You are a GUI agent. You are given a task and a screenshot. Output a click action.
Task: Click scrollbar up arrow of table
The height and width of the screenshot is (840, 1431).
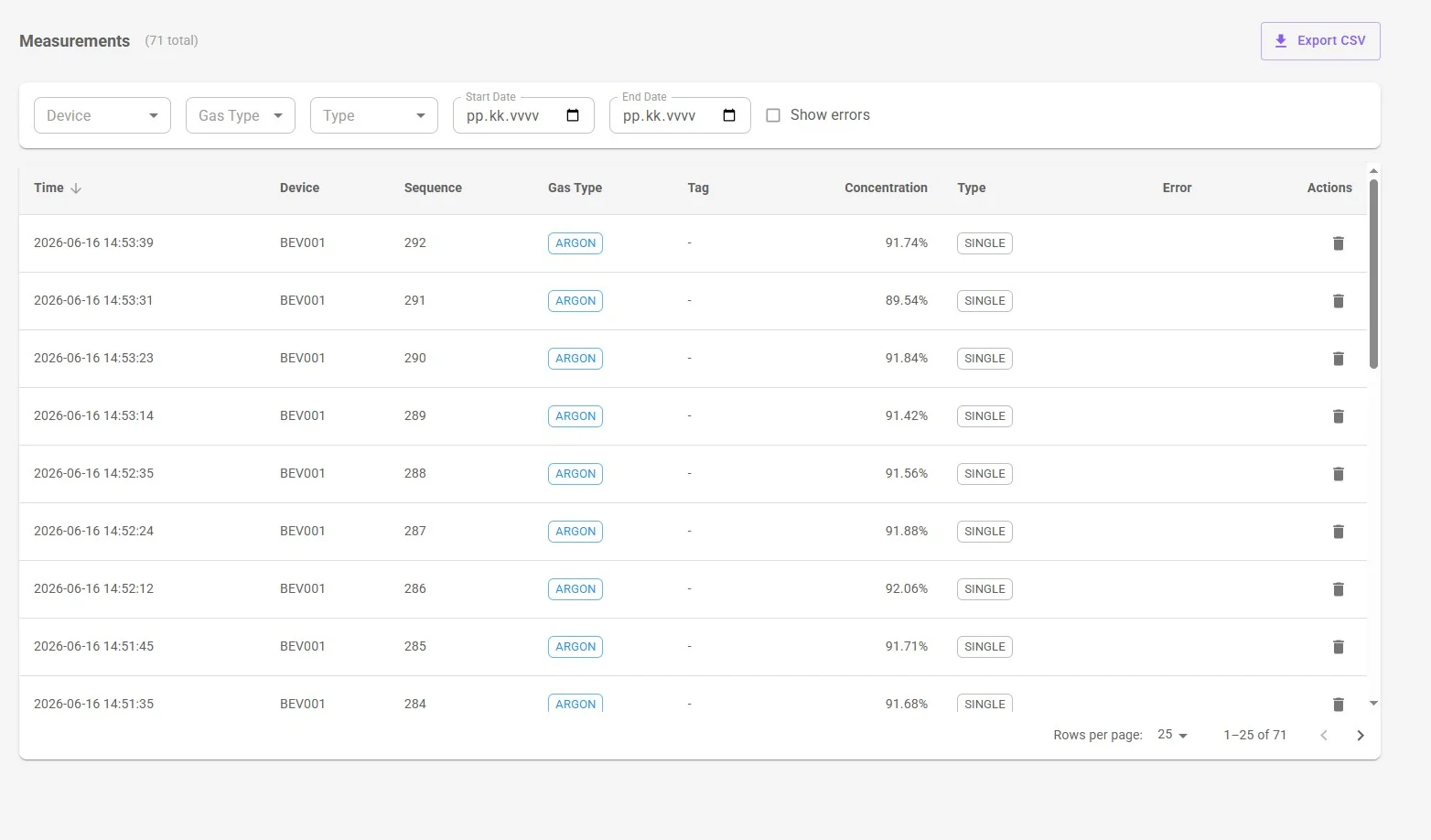coord(1373,171)
